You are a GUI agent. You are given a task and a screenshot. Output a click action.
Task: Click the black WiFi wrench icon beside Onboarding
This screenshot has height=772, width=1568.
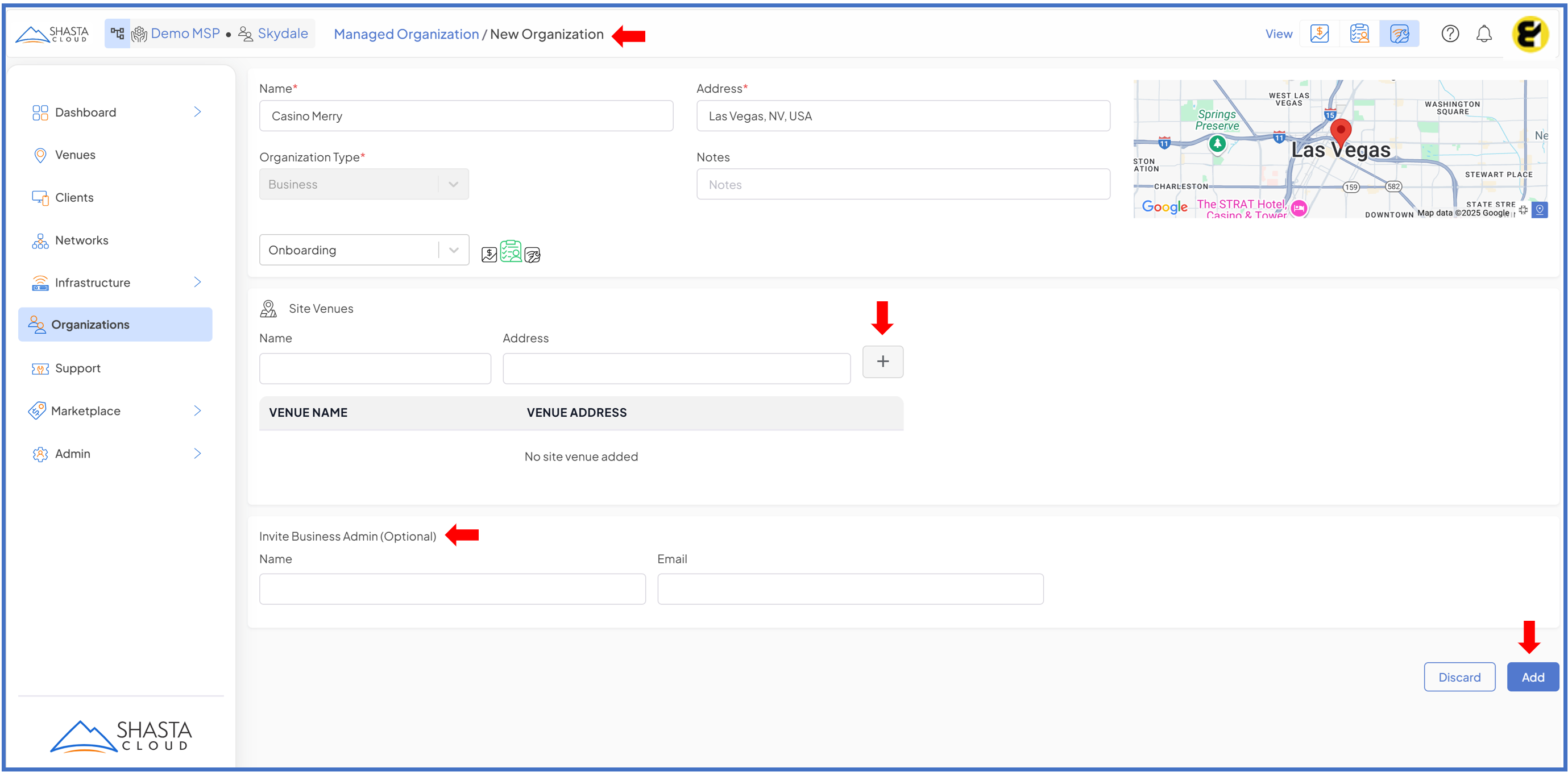pos(533,255)
